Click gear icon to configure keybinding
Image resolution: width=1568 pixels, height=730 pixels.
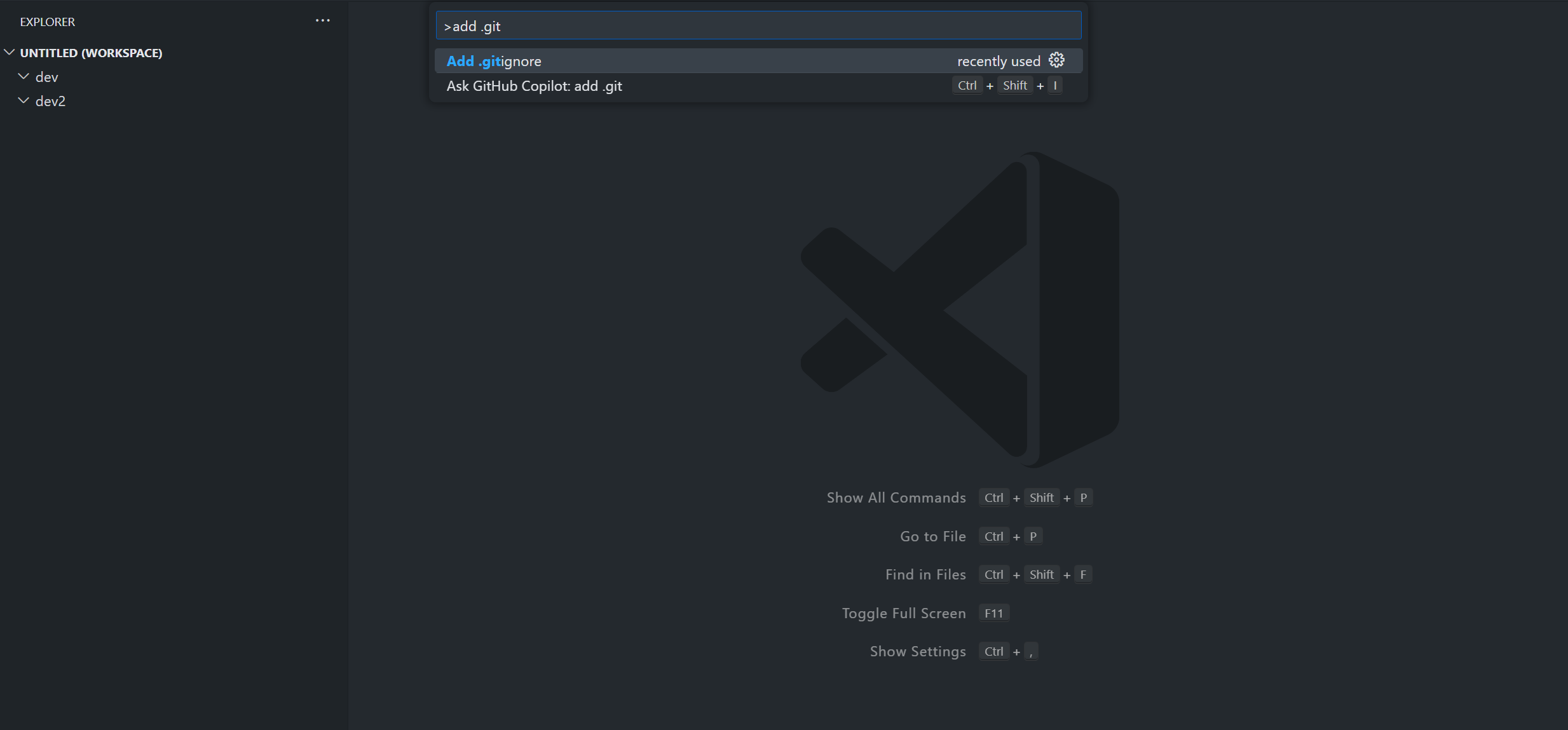pyautogui.click(x=1056, y=60)
